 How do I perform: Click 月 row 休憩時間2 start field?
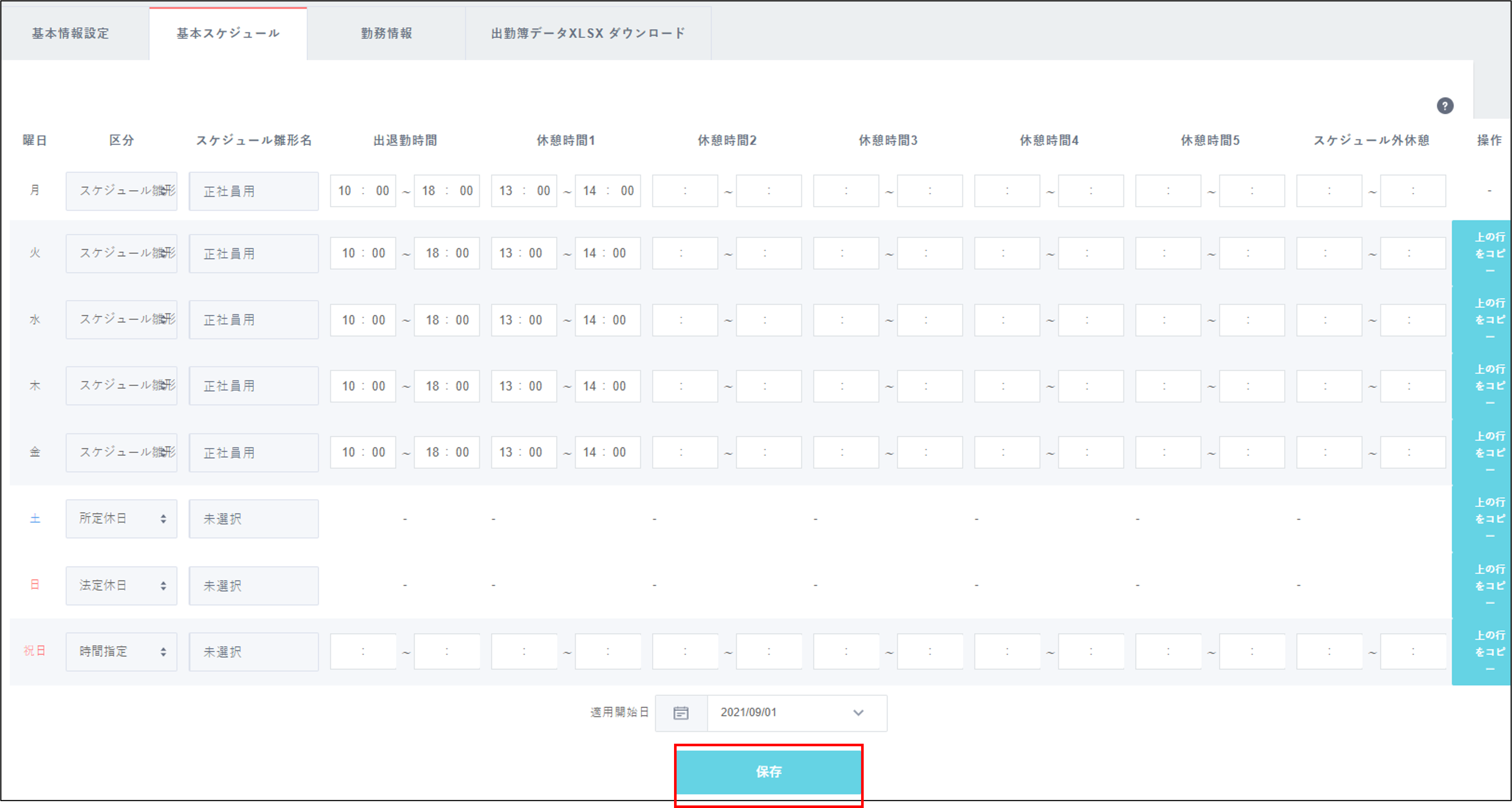tap(685, 191)
